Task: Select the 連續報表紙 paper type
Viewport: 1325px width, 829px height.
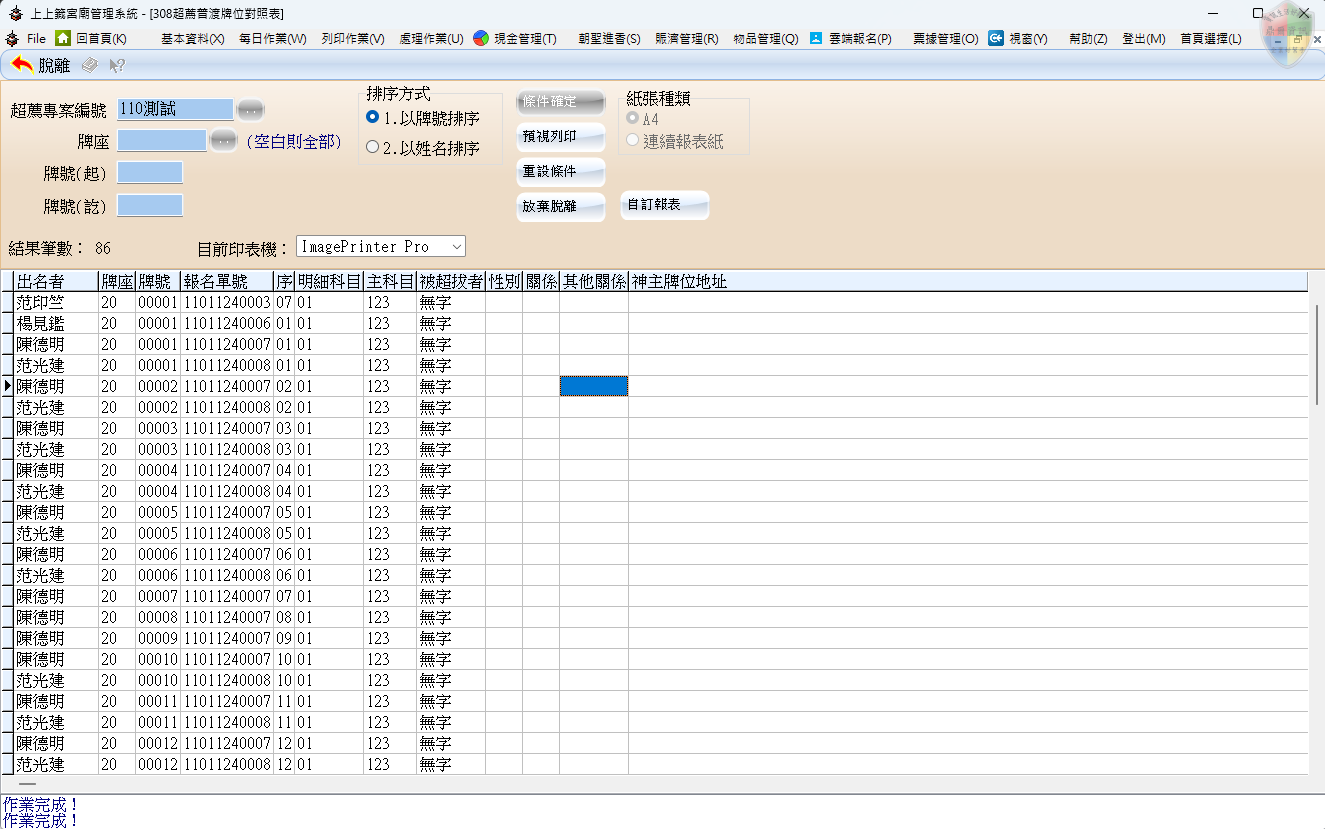Action: coord(632,141)
